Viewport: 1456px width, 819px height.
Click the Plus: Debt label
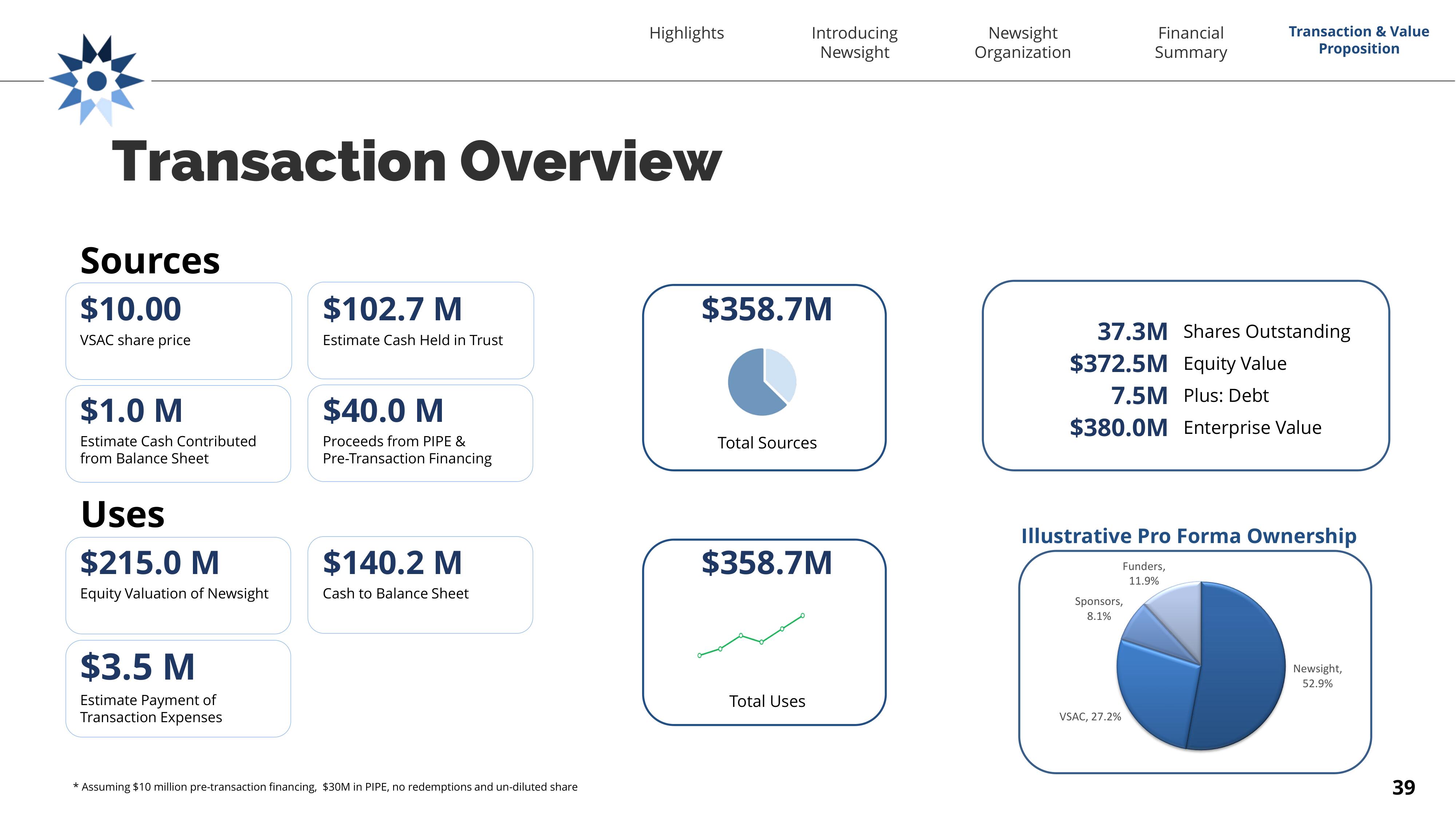[x=1226, y=396]
